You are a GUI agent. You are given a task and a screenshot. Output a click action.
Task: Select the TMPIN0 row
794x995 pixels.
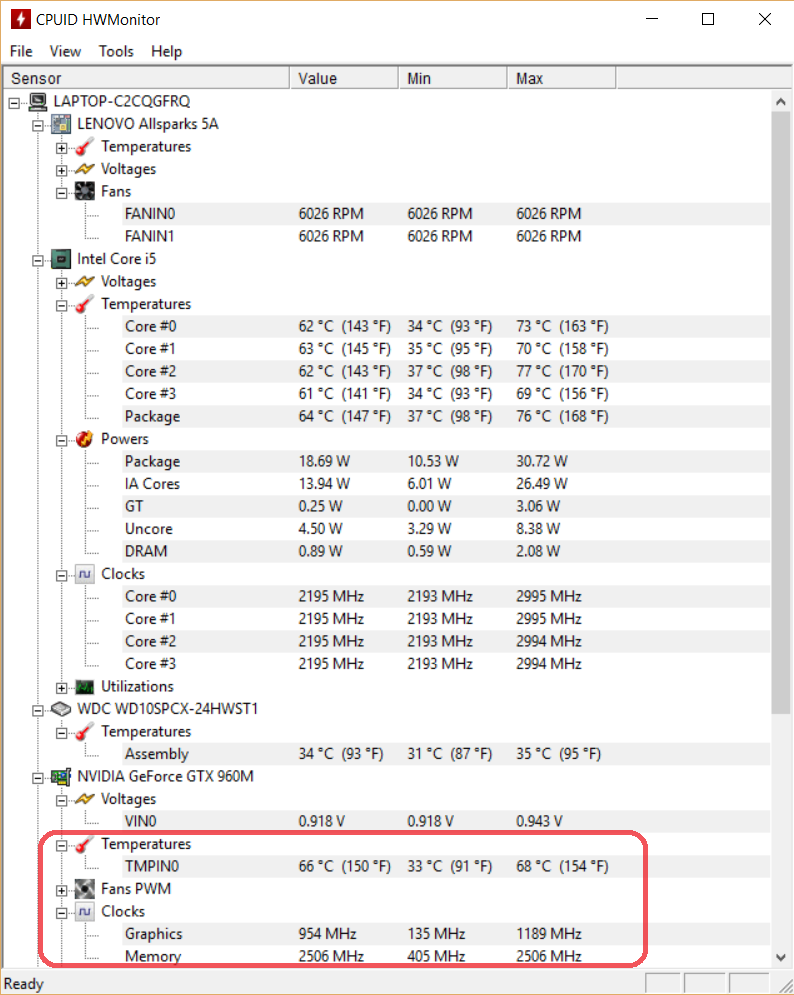[446, 866]
